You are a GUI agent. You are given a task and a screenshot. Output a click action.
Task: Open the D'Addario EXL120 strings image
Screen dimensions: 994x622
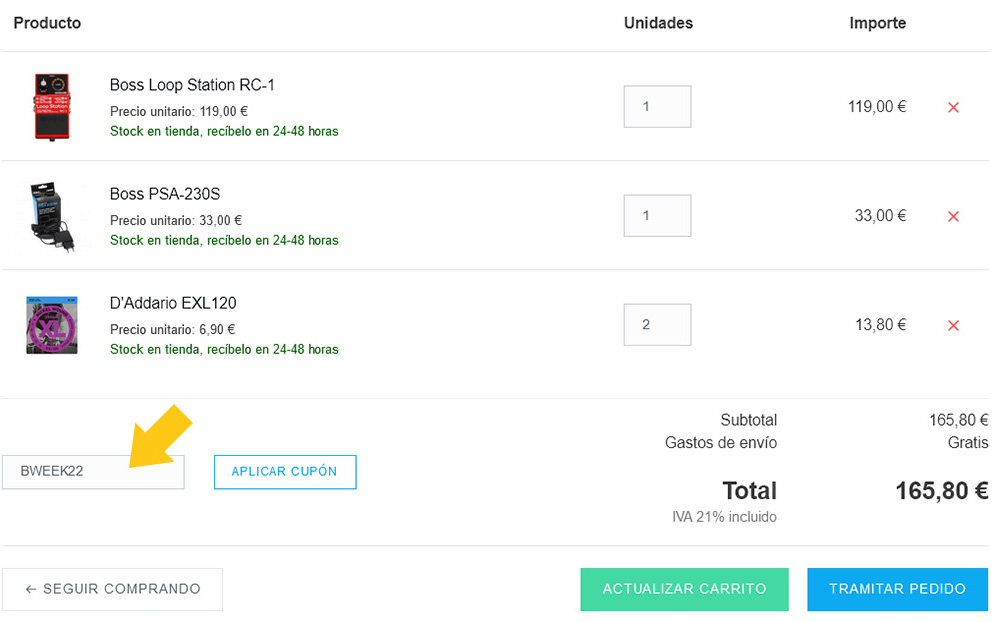point(52,325)
